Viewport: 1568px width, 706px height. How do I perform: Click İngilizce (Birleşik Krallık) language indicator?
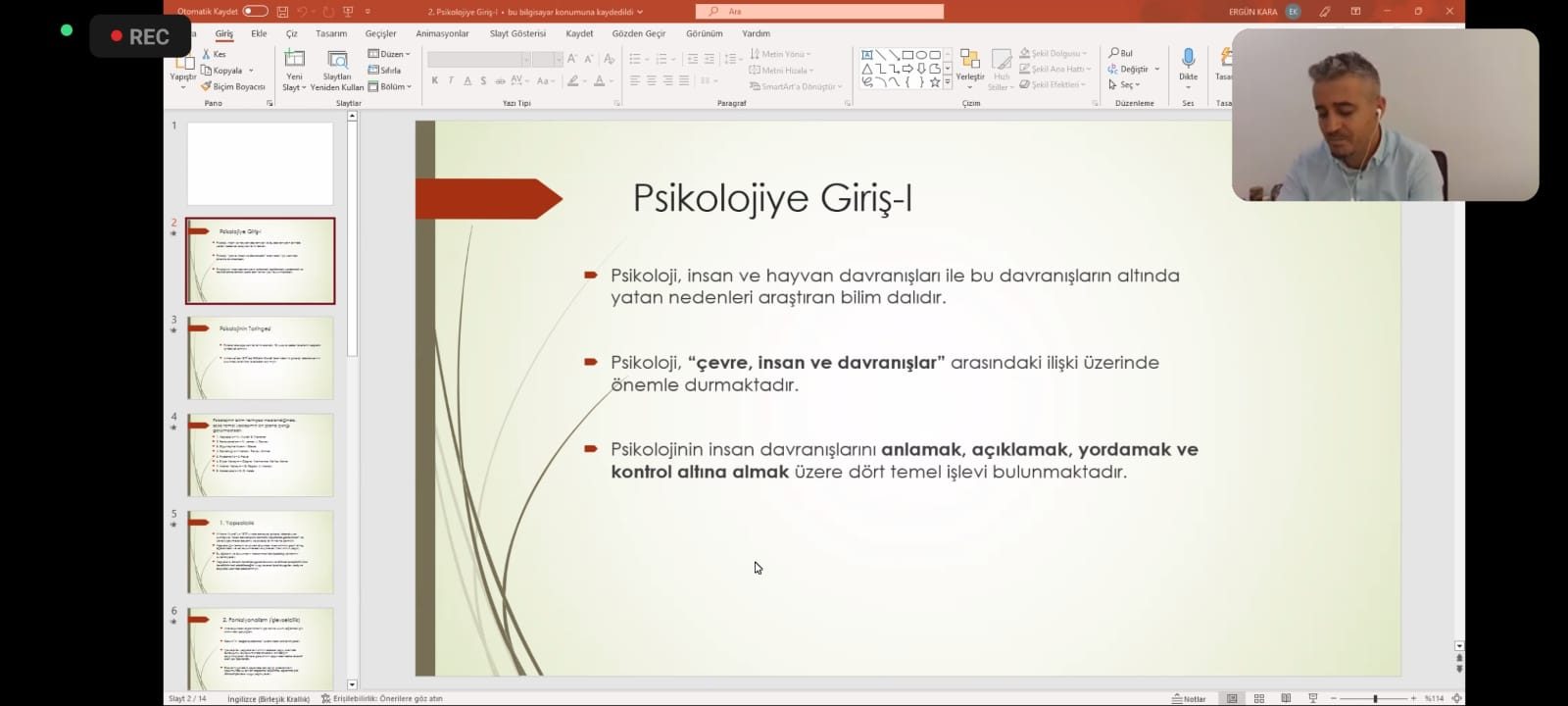pos(269,699)
